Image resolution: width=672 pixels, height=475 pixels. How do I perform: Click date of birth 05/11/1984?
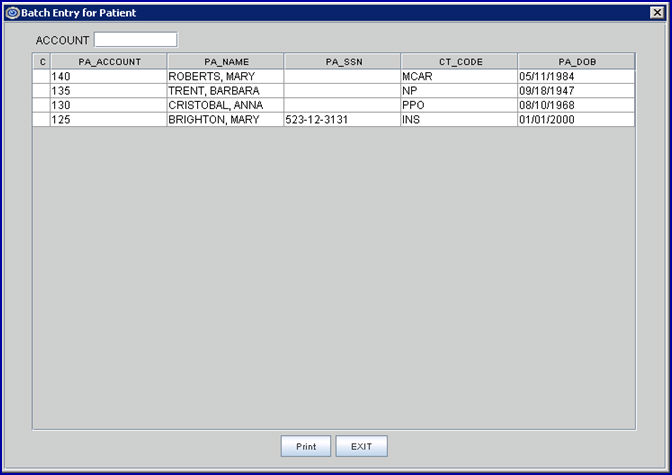point(576,76)
